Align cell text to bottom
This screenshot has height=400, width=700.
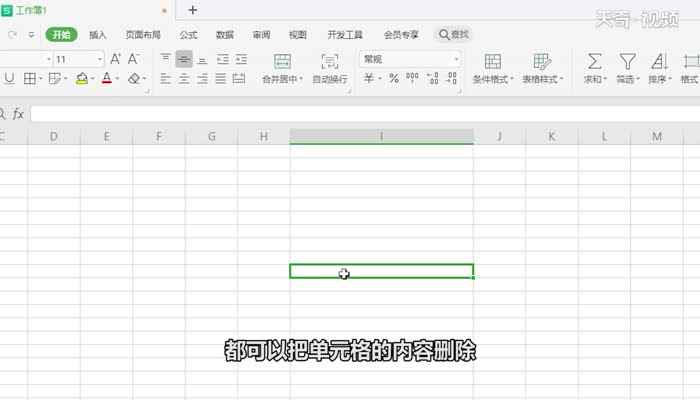(x=202, y=60)
